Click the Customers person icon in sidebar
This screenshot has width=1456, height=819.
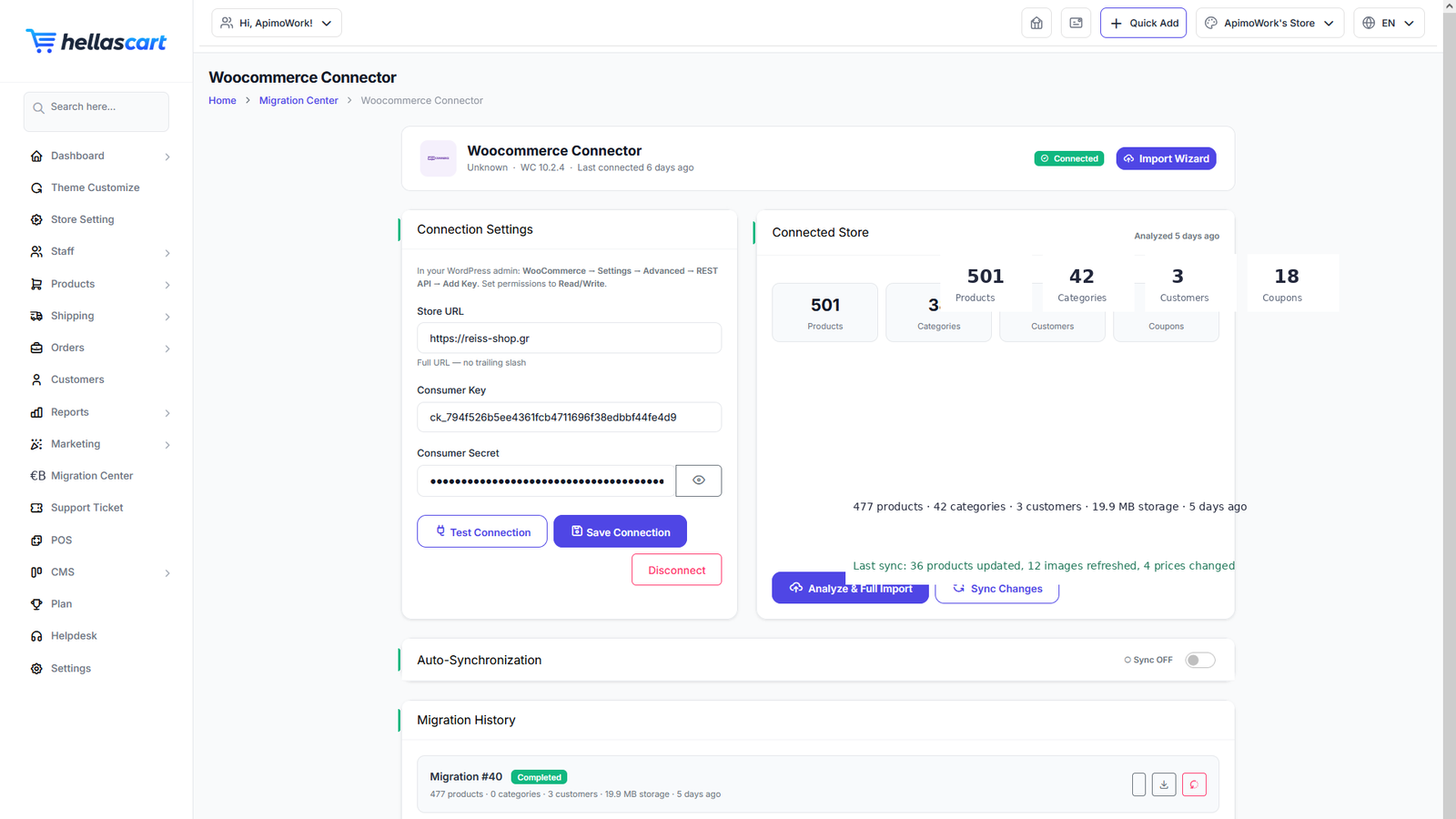36,380
